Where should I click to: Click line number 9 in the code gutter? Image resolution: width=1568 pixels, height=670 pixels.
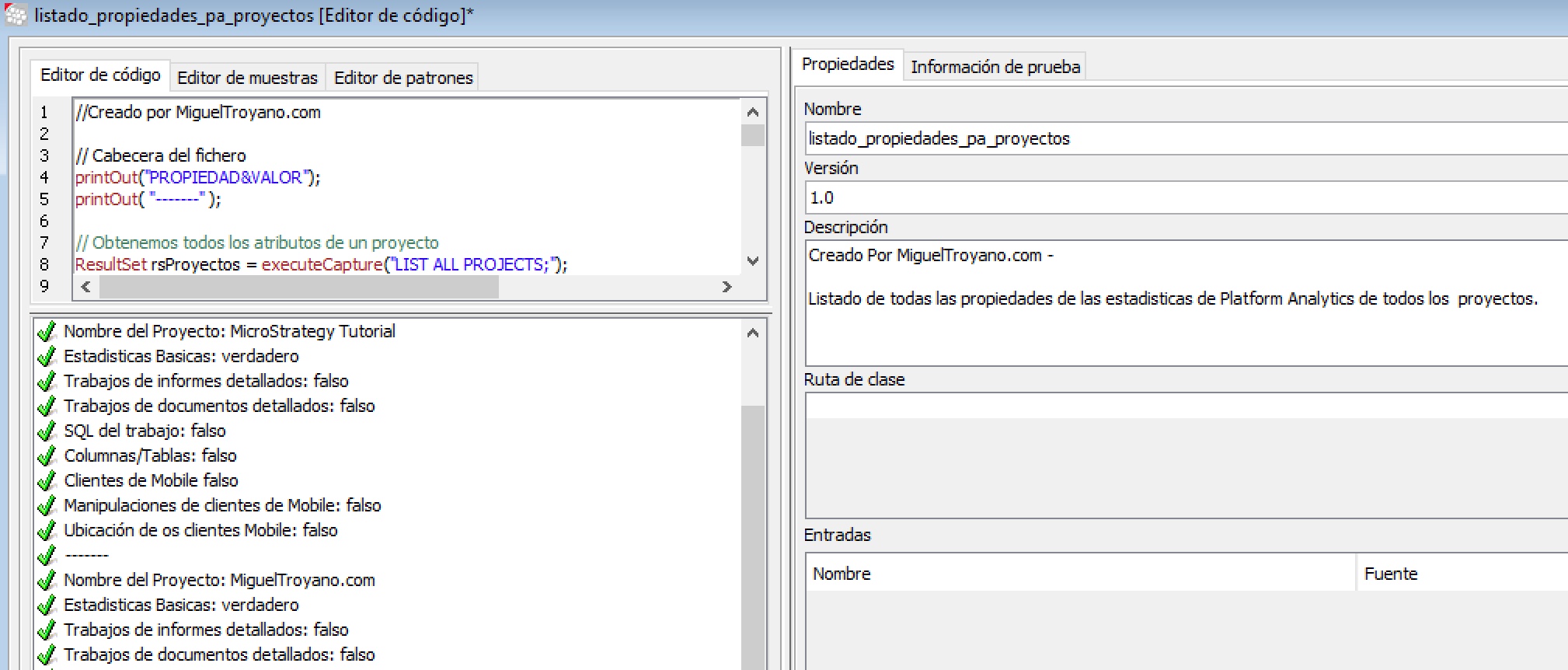tap(44, 286)
